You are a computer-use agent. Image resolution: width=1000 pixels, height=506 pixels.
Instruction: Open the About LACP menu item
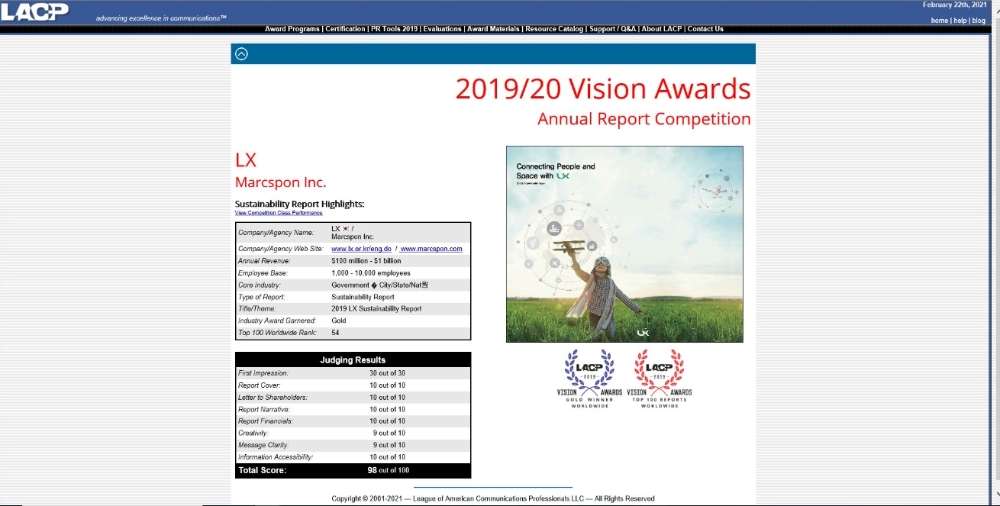pos(661,29)
